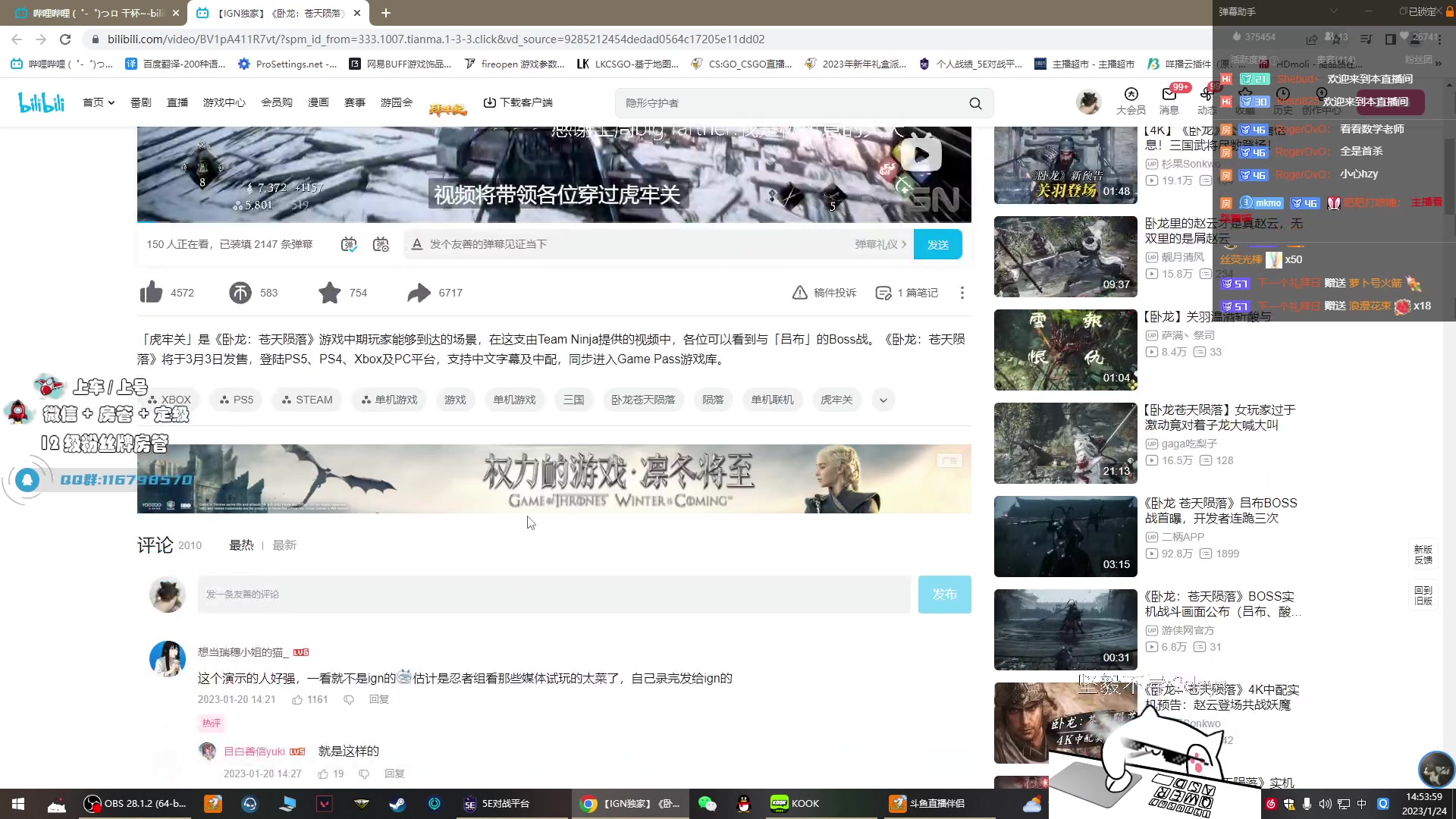This screenshot has height=819, width=1456.
Task: Open the 赛事 nav item
Action: pos(355,102)
